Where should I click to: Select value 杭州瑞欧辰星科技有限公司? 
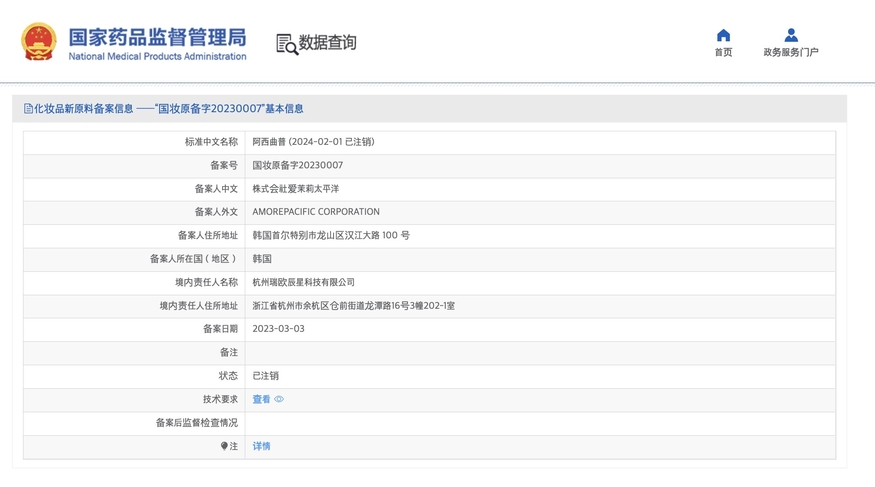[304, 282]
